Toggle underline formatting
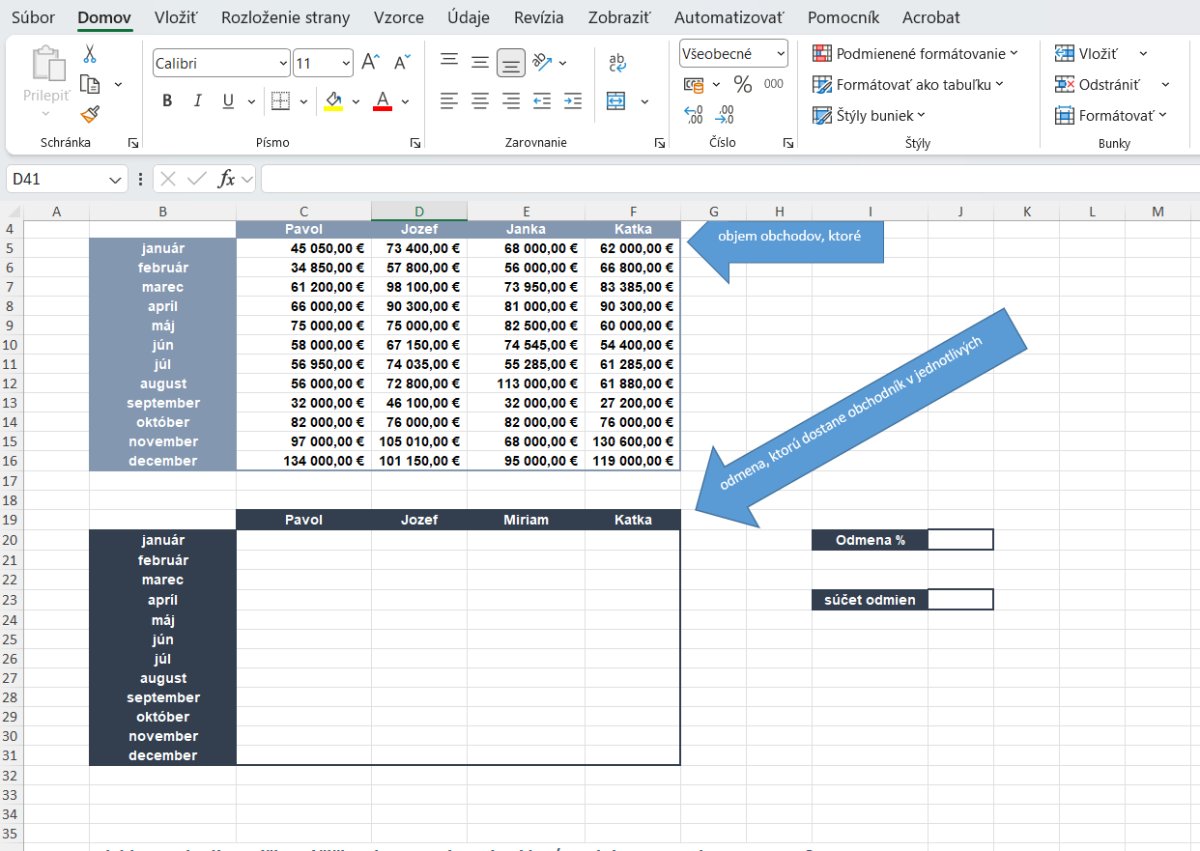Viewport: 1200px width, 851px height. (227, 101)
